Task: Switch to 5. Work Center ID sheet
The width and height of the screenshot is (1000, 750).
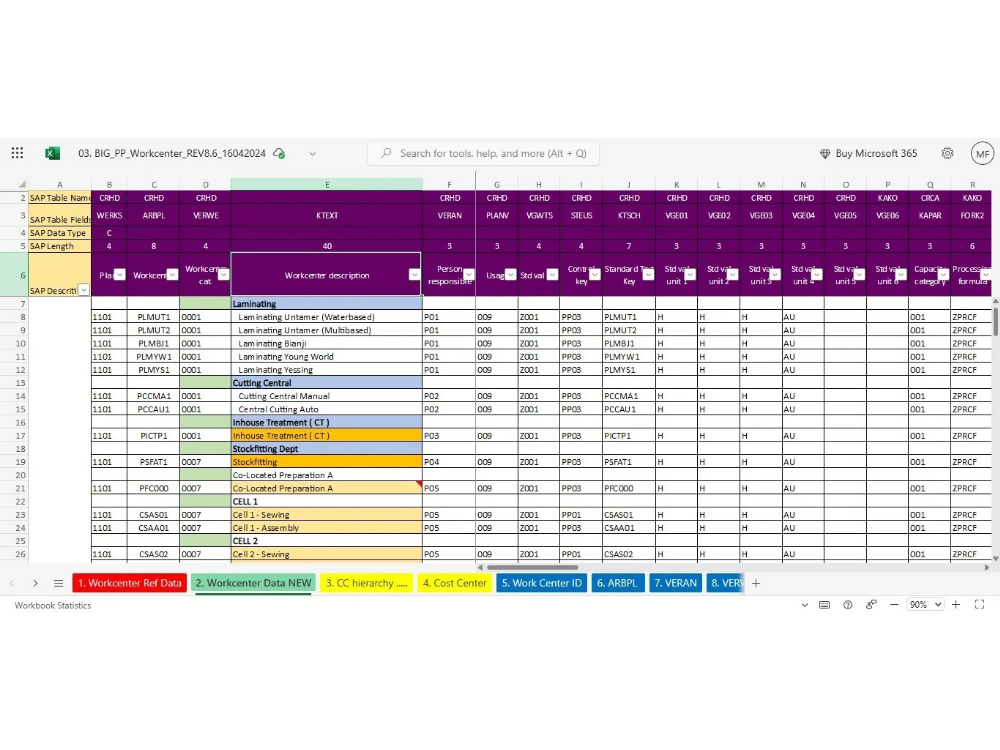Action: pyautogui.click(x=541, y=583)
